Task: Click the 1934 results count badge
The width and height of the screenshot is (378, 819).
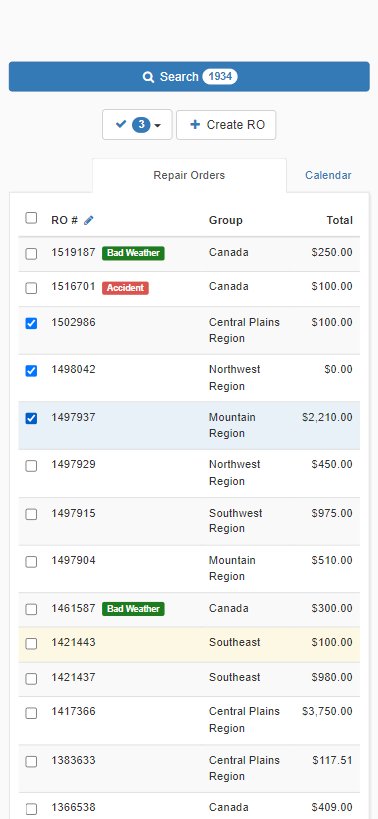Action: coord(220,77)
